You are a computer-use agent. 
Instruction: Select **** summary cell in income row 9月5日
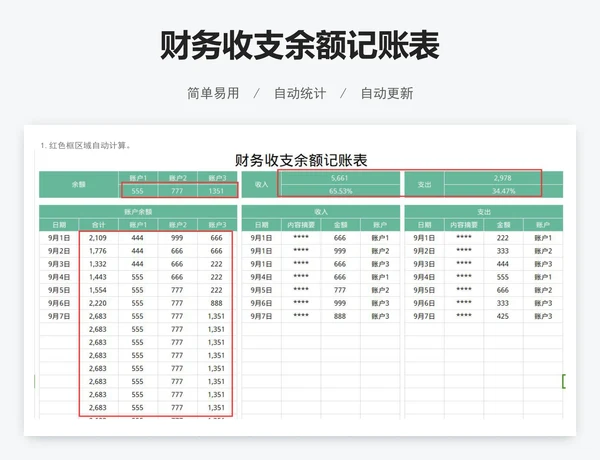[301, 290]
